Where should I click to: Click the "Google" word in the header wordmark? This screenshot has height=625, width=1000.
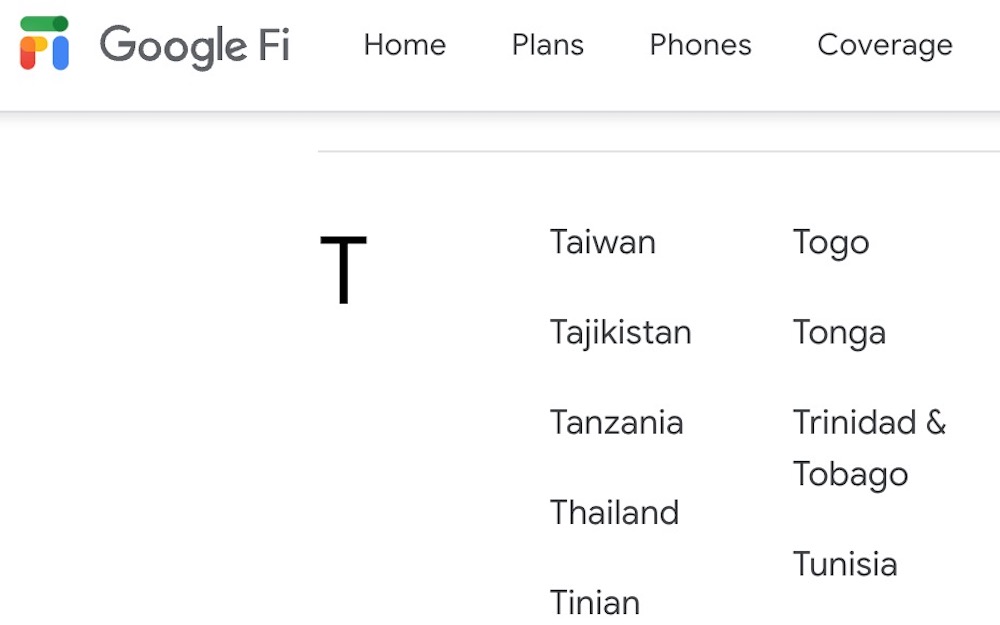pyautogui.click(x=172, y=45)
